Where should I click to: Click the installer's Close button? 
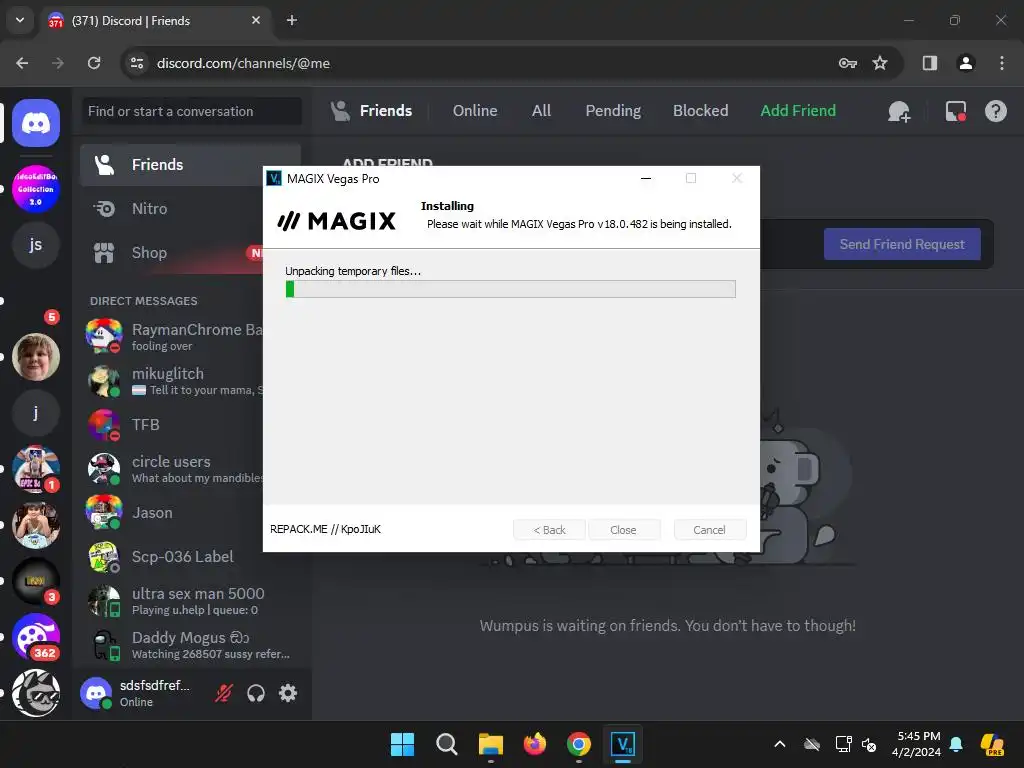[623, 530]
